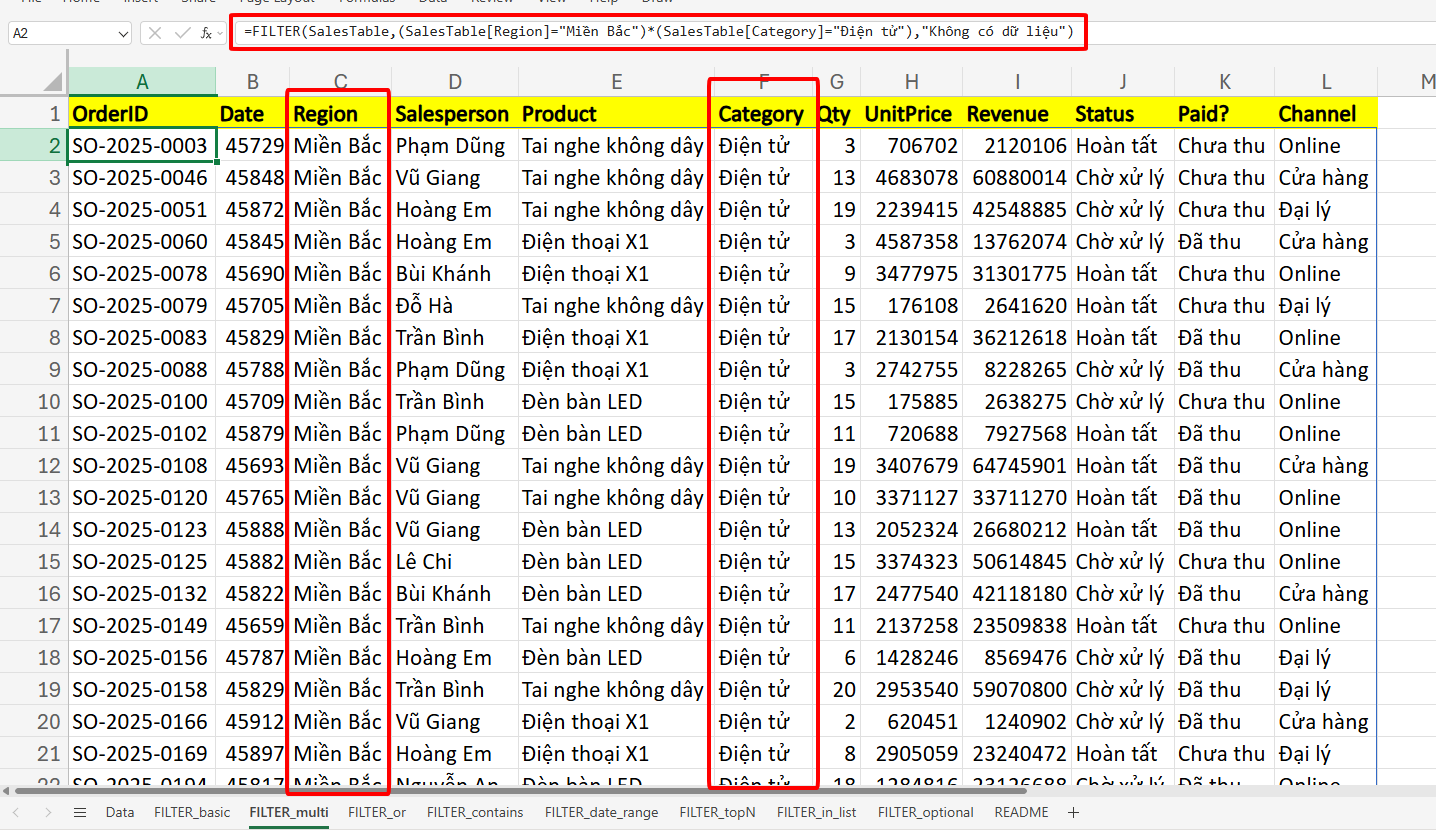Screen dimensions: 1436x831
Task: Click the Channel header cell
Action: click(1326, 114)
